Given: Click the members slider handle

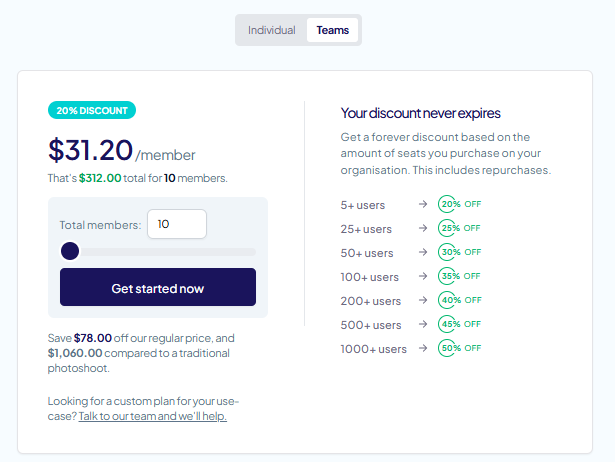Looking at the screenshot, I should 70,251.
